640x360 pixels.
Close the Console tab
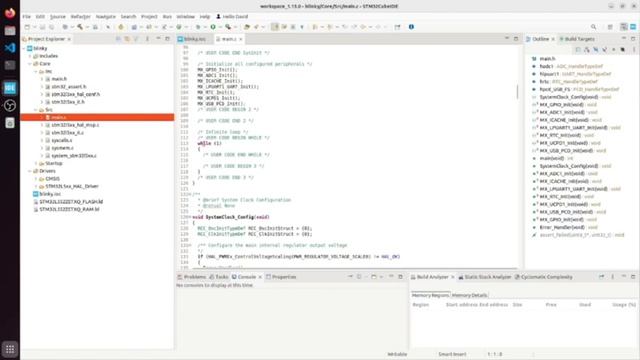point(260,277)
